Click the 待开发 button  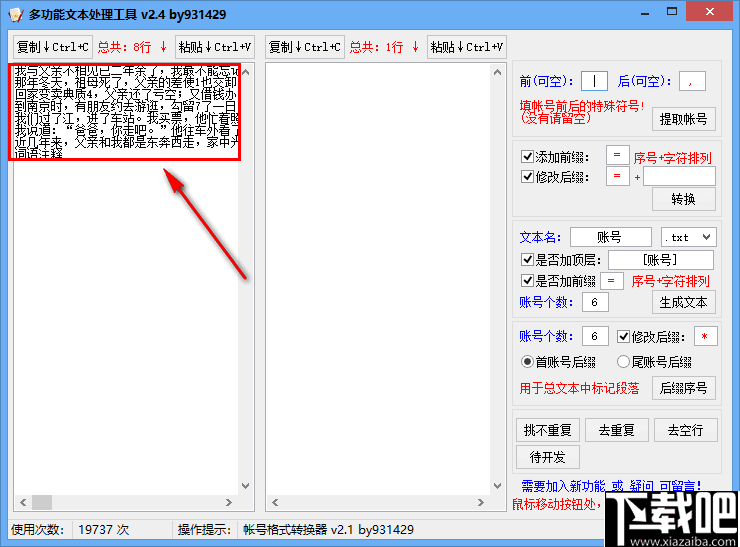(x=547, y=457)
